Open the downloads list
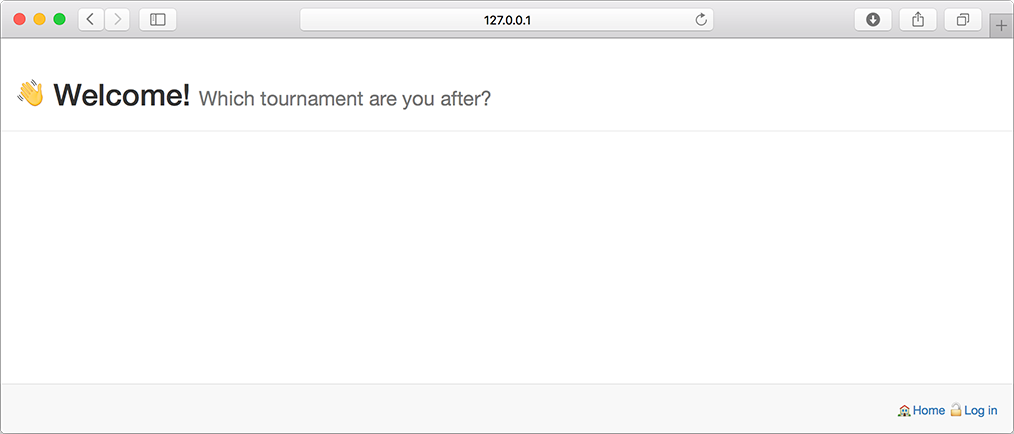Viewport: 1014px width, 434px height. point(873,20)
